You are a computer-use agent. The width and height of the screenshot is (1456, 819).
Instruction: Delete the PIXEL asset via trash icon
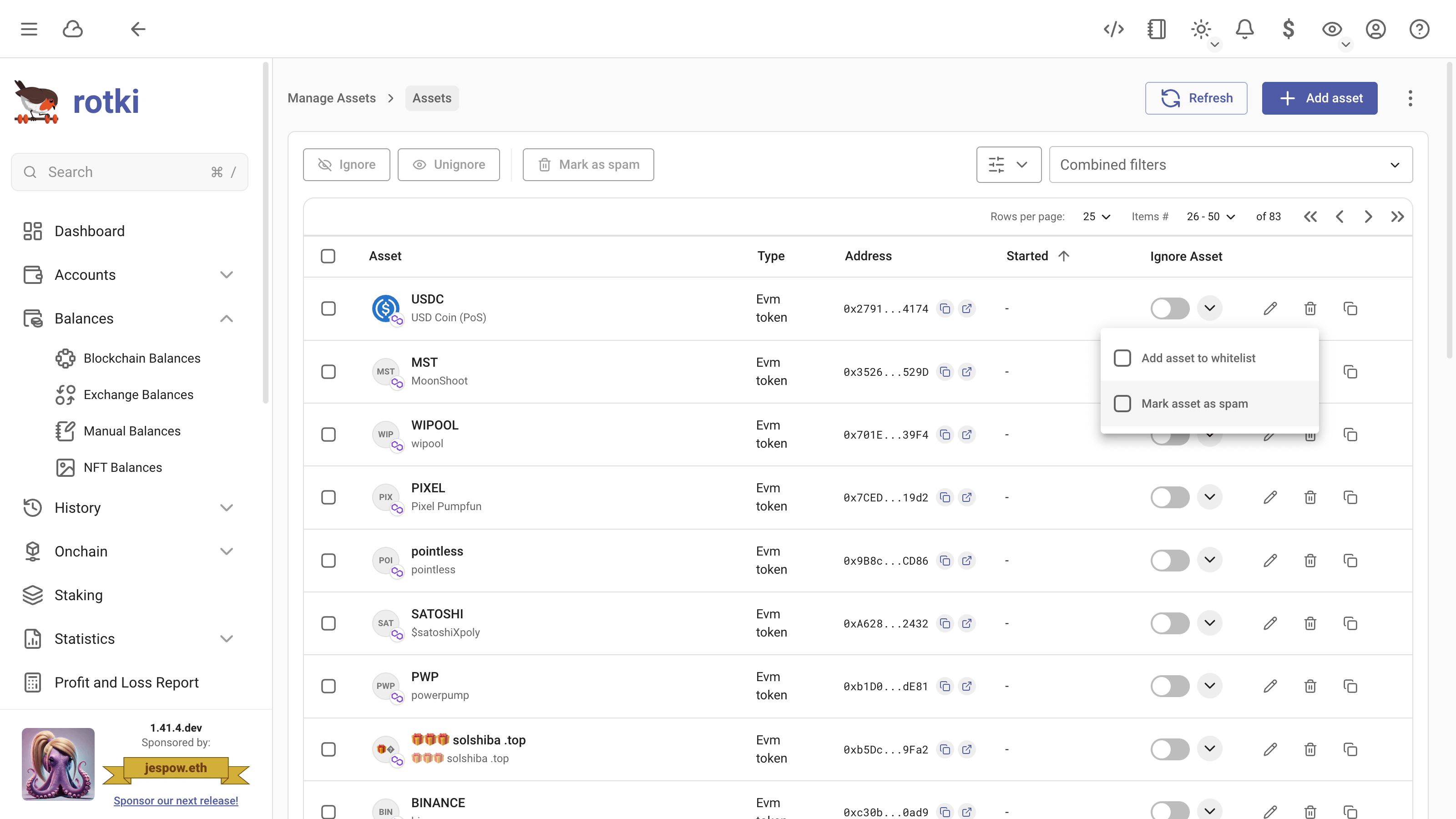(x=1309, y=497)
